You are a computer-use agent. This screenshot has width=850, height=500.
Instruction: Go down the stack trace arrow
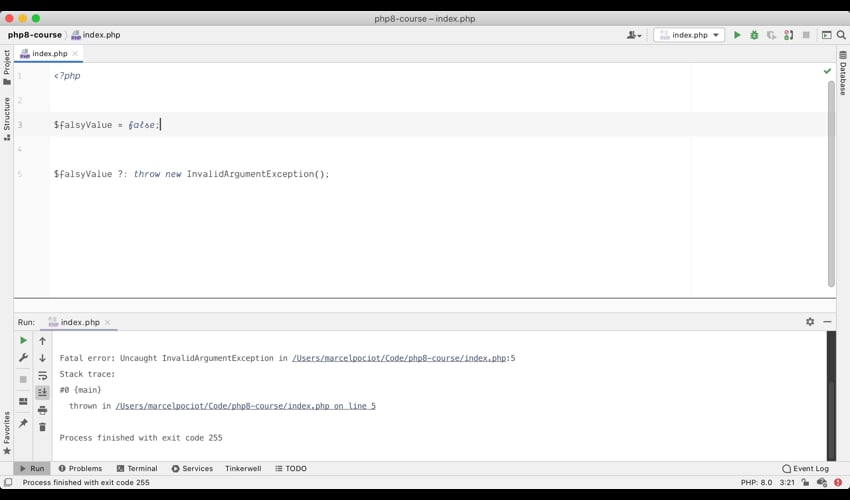point(42,358)
